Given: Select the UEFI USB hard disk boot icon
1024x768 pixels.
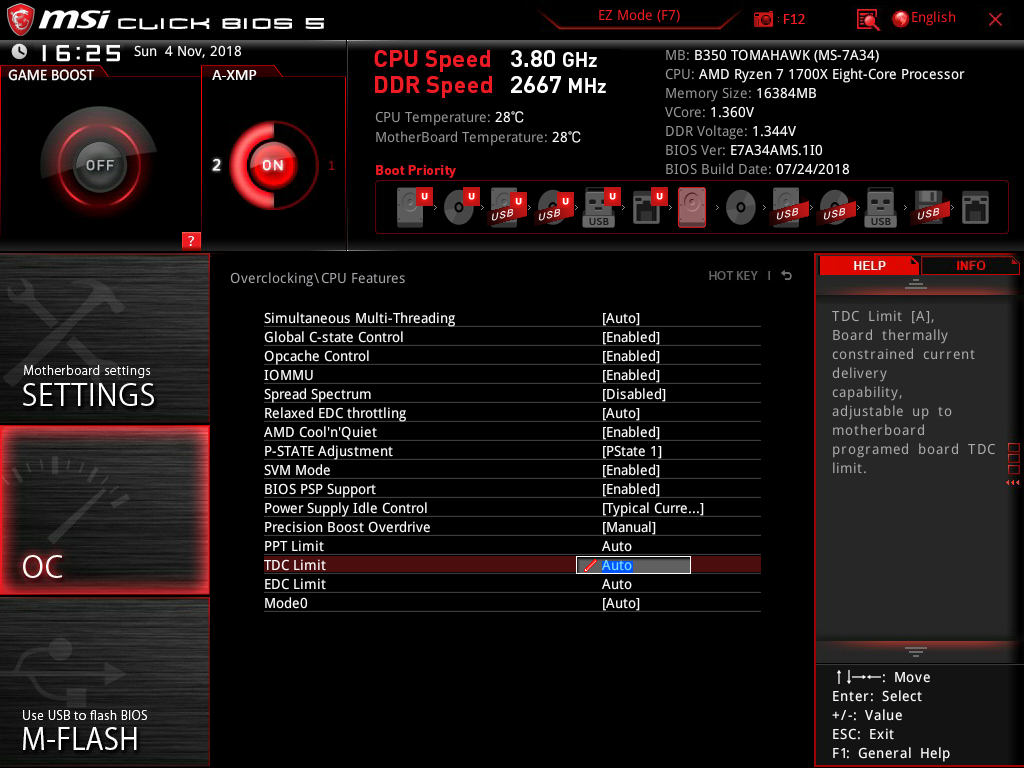Looking at the screenshot, I should (507, 207).
